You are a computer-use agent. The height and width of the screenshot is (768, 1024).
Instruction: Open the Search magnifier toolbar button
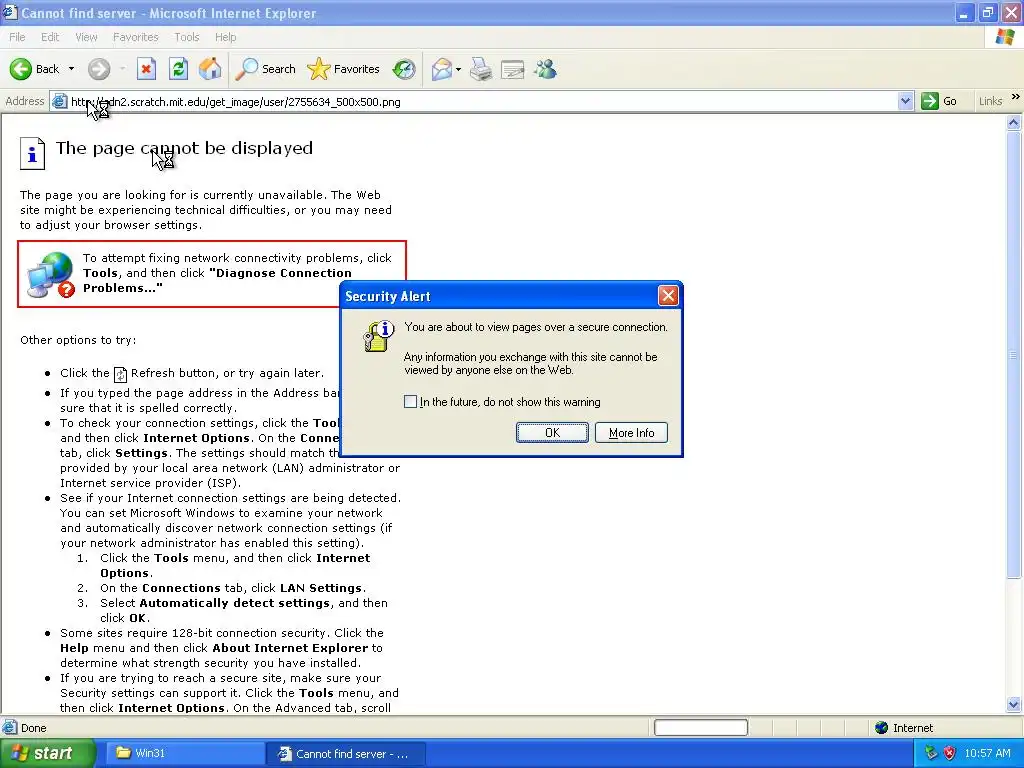click(266, 69)
